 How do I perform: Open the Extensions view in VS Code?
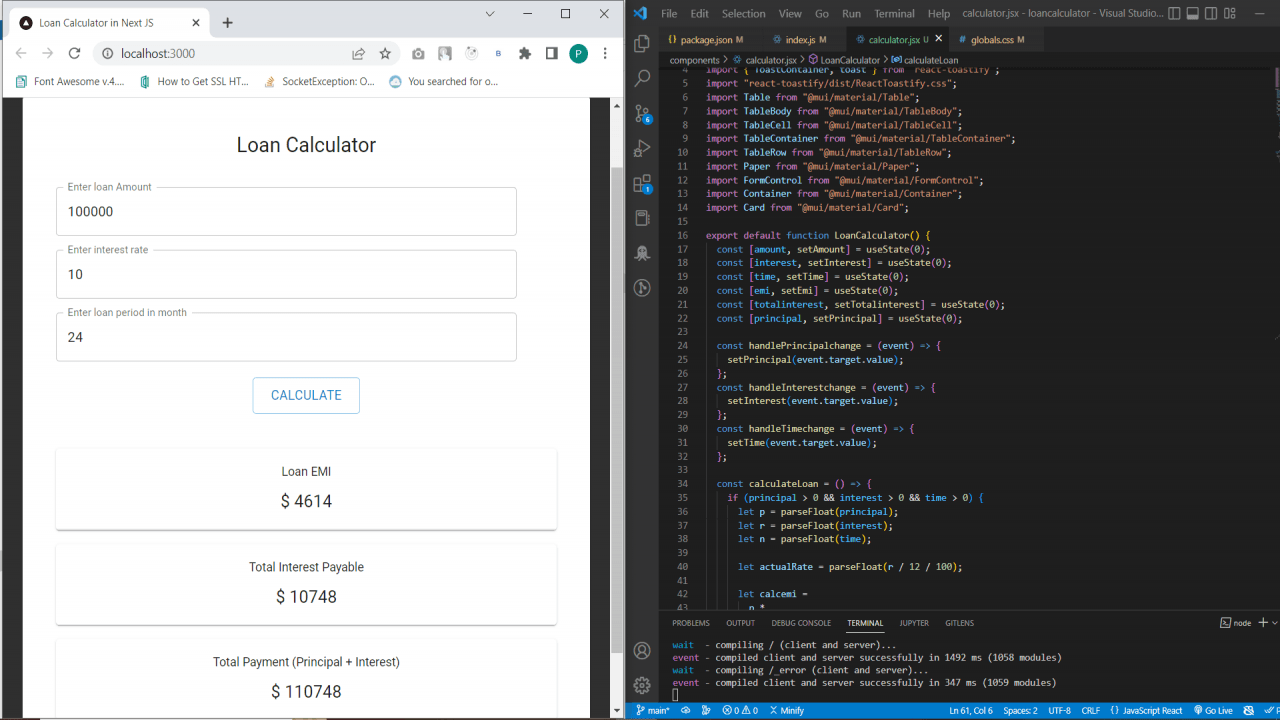coord(642,184)
